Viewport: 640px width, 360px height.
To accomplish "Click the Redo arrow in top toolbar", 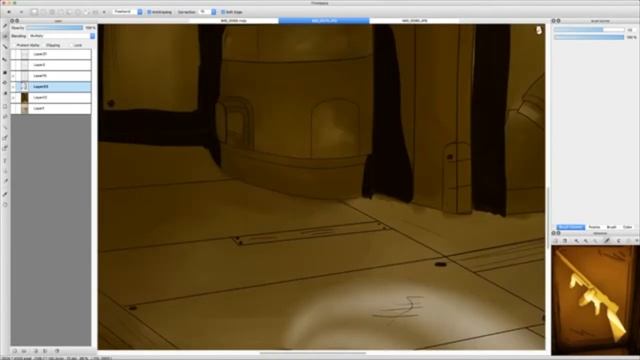I will pyautogui.click(x=21, y=12).
